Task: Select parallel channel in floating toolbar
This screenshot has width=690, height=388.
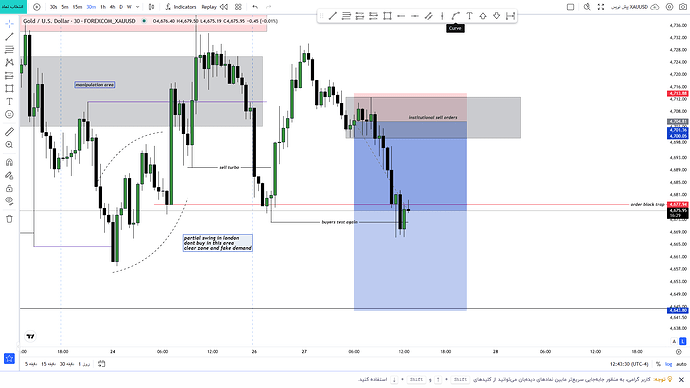Action: click(428, 16)
